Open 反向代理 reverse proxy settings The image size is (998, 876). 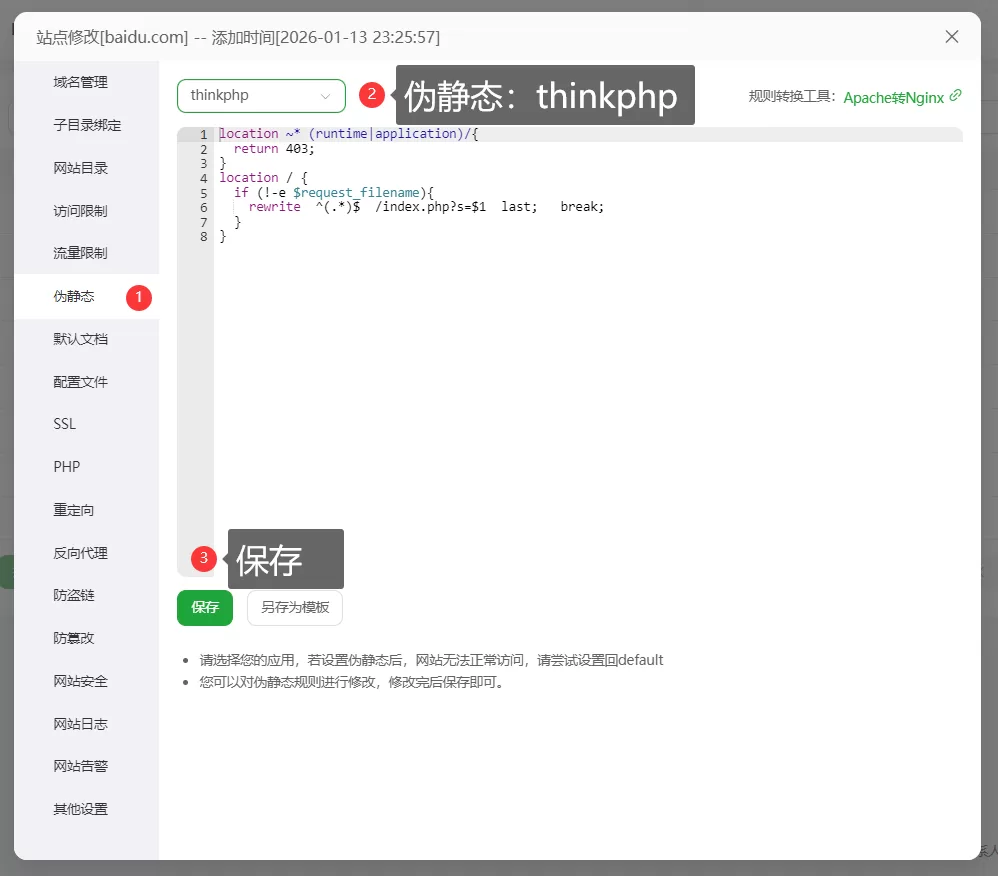coord(80,552)
